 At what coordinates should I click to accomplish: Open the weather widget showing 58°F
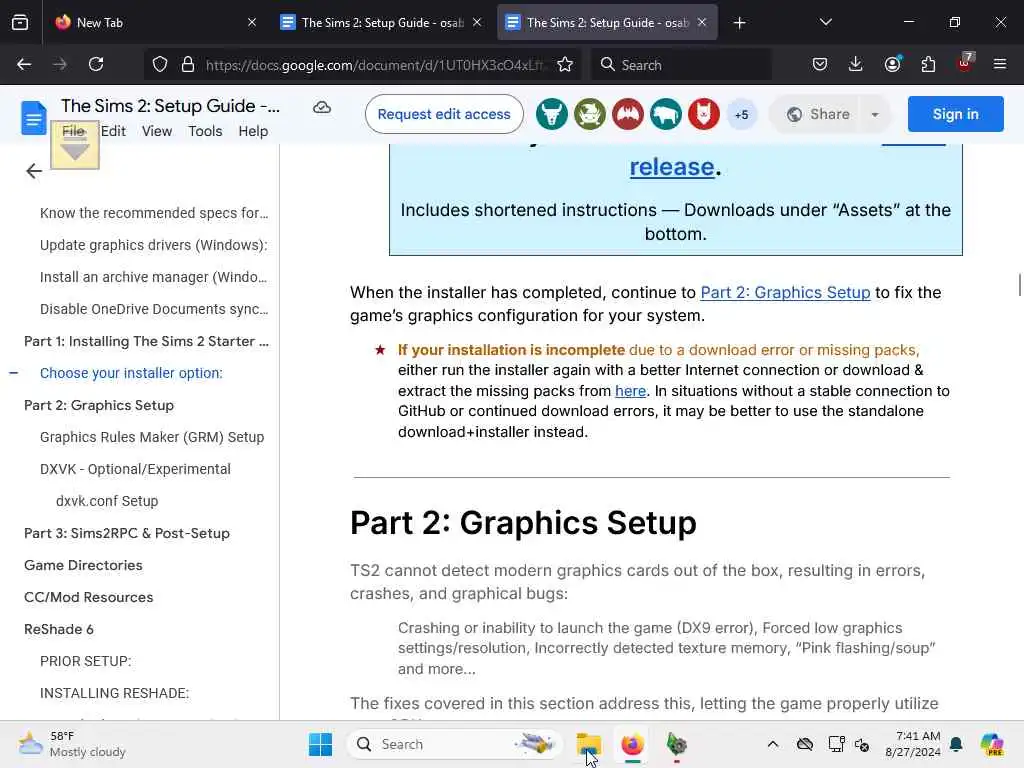tap(72, 744)
